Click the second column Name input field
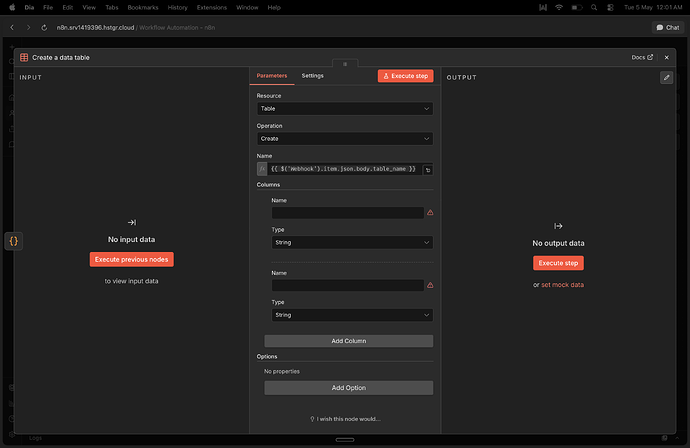The width and height of the screenshot is (690, 448). pyautogui.click(x=348, y=286)
